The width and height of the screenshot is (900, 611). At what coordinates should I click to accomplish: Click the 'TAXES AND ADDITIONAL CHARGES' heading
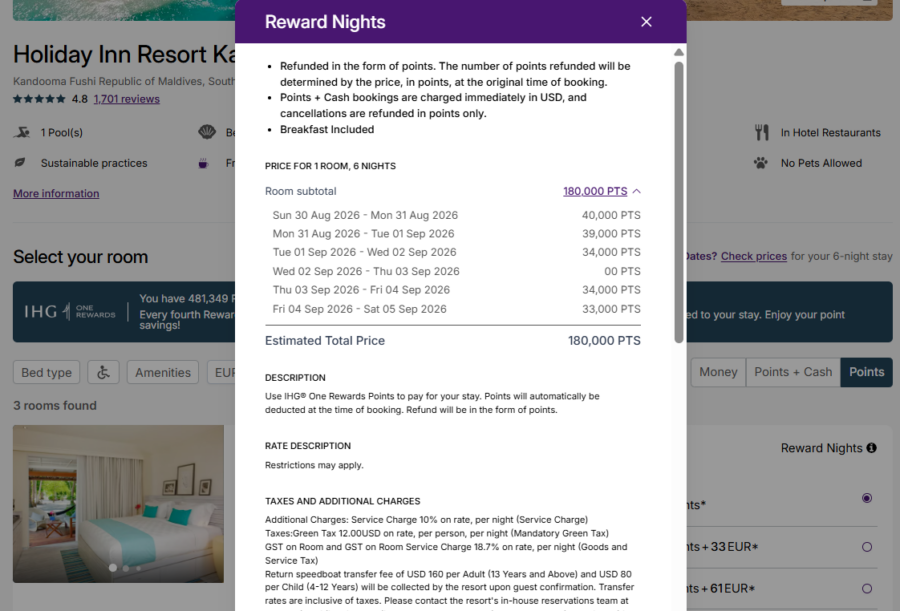coord(343,501)
